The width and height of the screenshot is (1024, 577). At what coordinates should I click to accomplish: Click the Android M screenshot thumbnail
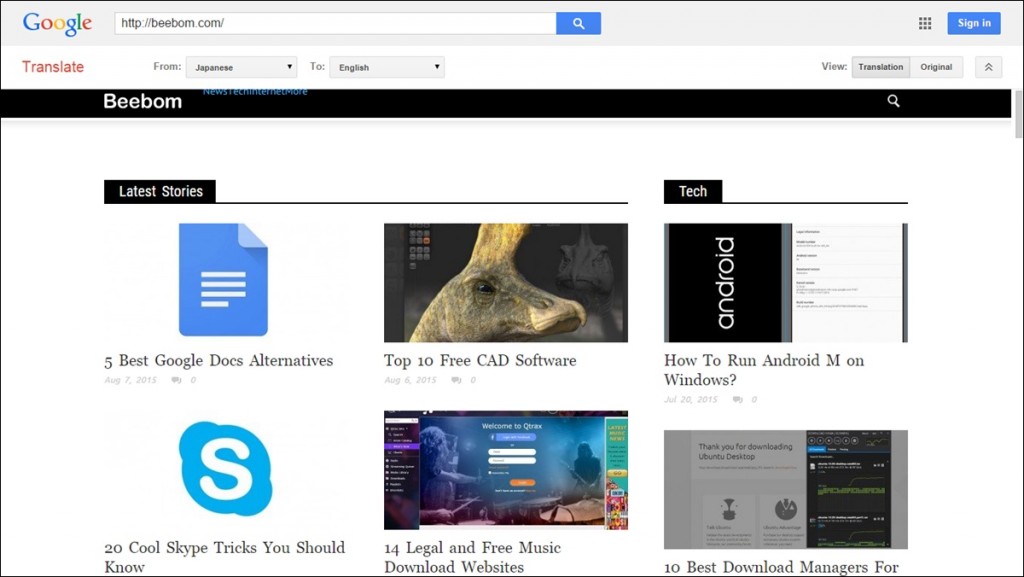(786, 283)
